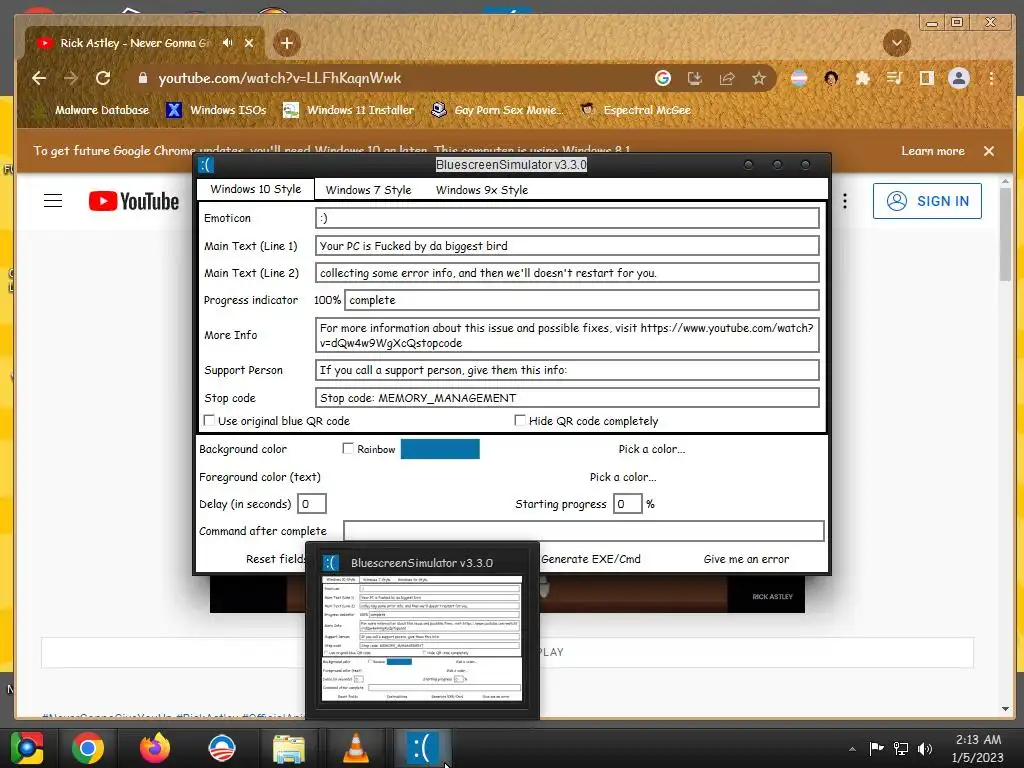Open Firefox from the taskbar

pyautogui.click(x=155, y=748)
